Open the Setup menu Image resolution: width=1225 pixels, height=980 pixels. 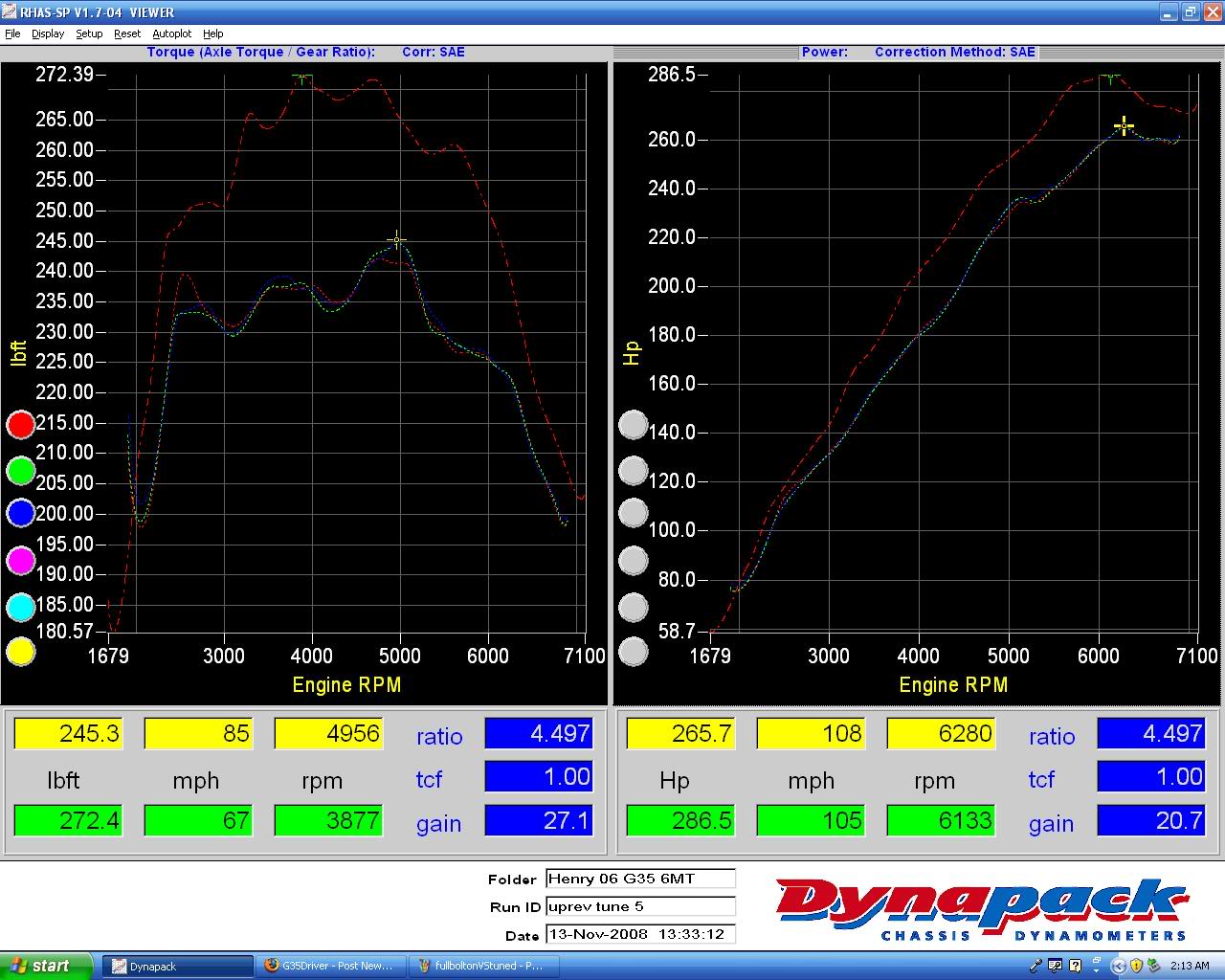click(89, 33)
